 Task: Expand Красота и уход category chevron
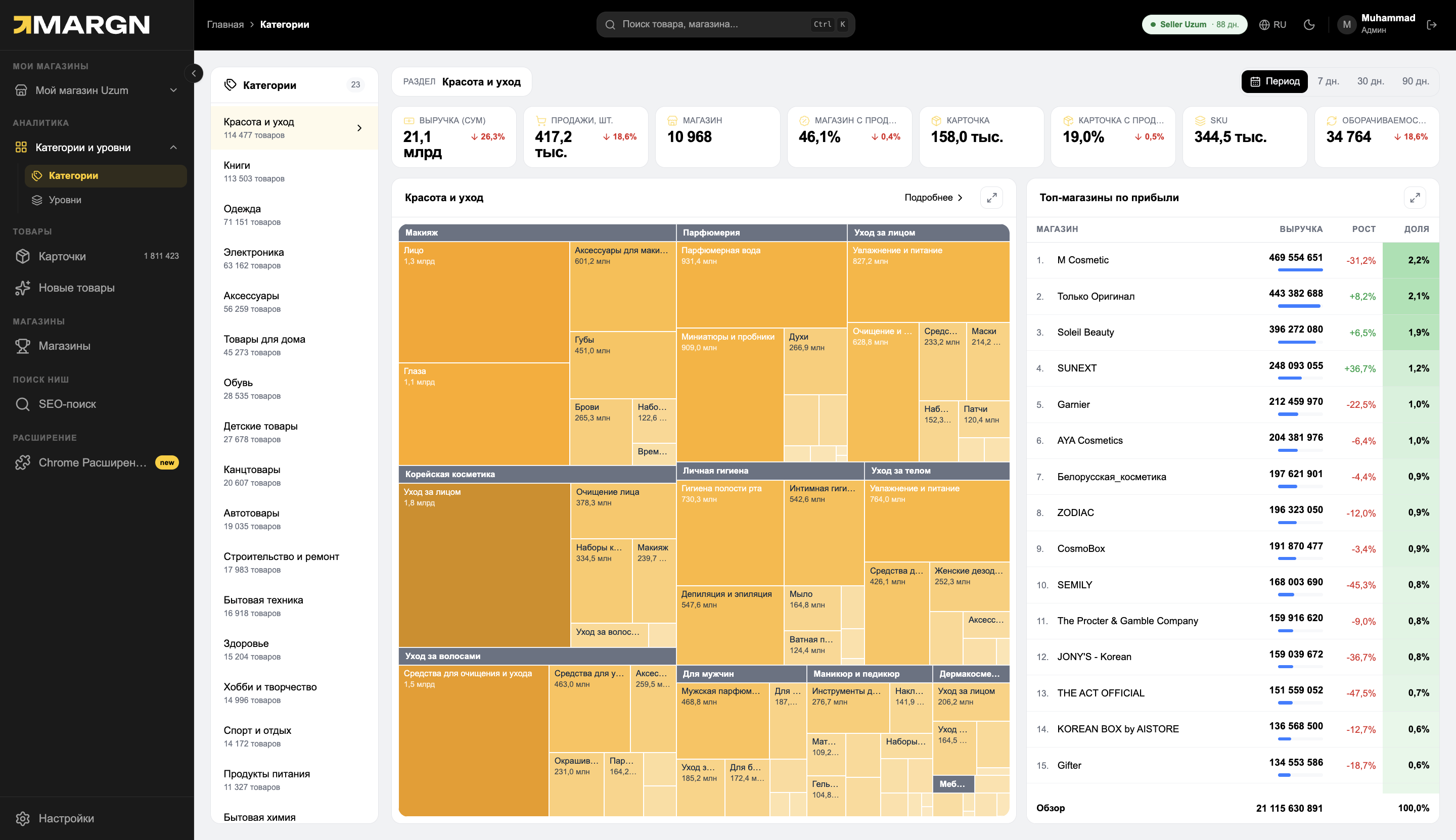[x=359, y=128]
